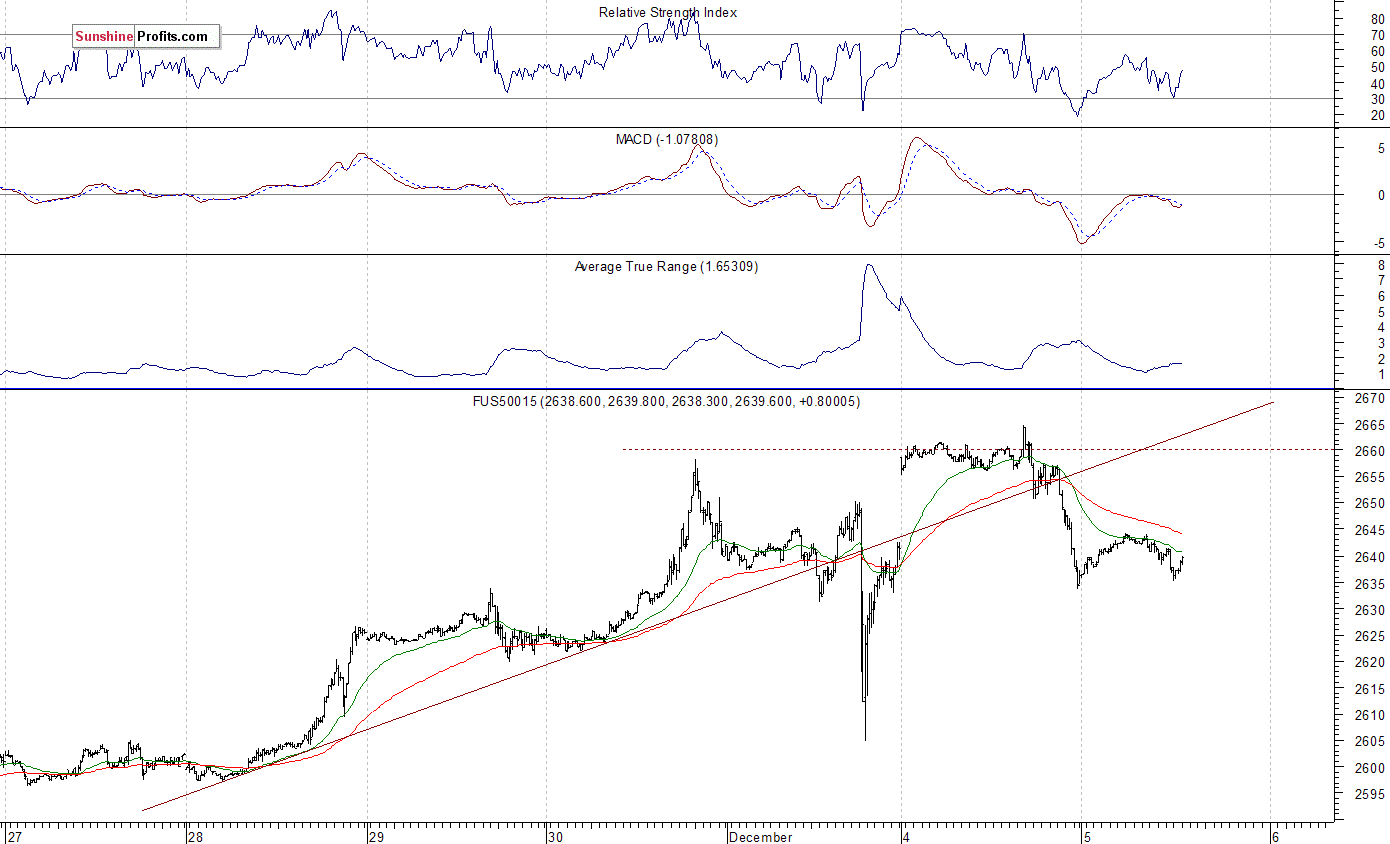Click price axis label 2660

[1372, 451]
